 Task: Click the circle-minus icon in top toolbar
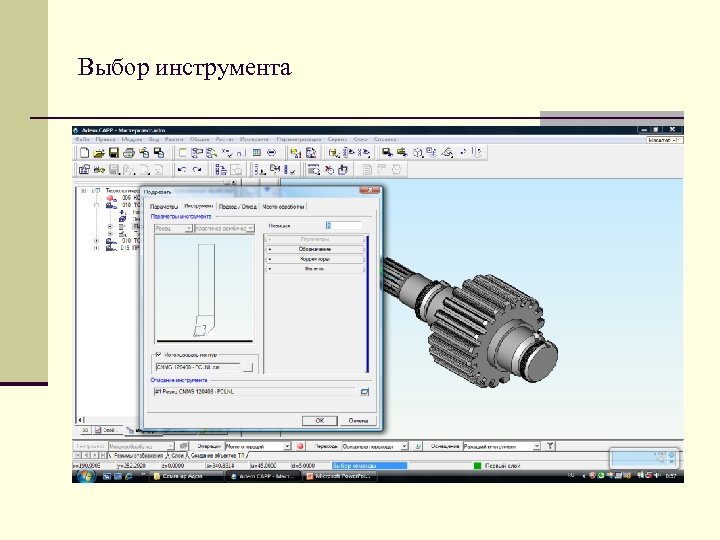(271, 152)
